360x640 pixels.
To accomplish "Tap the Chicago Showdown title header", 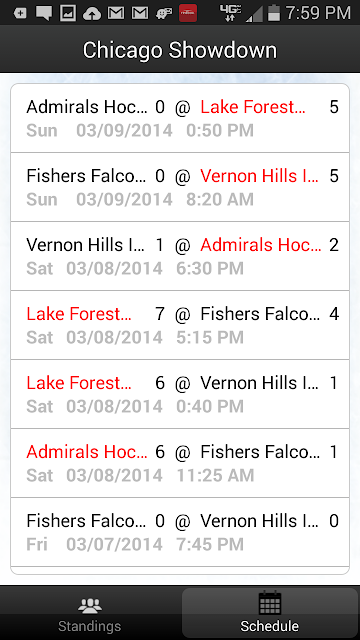I will pos(180,50).
